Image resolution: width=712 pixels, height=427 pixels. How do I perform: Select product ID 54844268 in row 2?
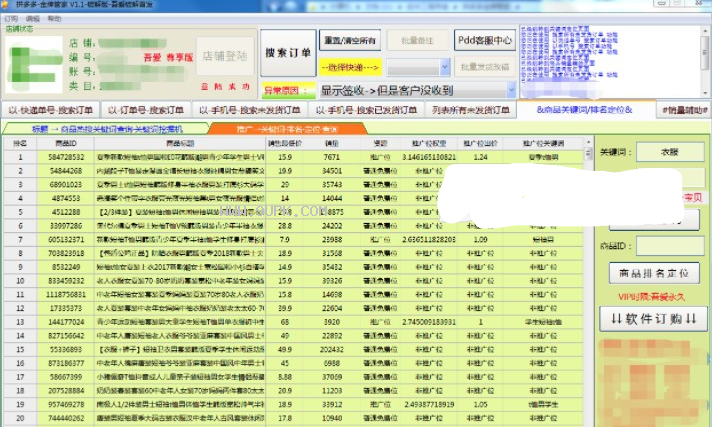[x=66, y=171]
